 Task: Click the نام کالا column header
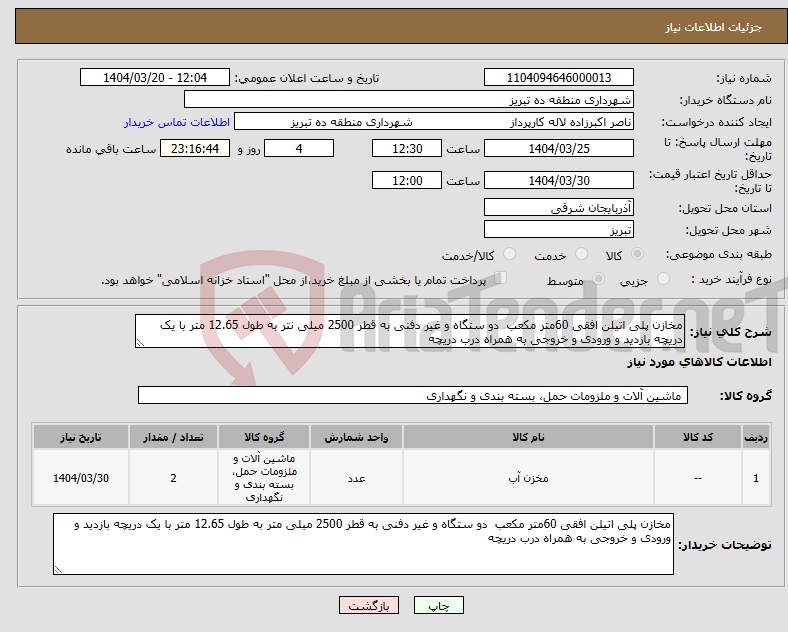tap(528, 437)
